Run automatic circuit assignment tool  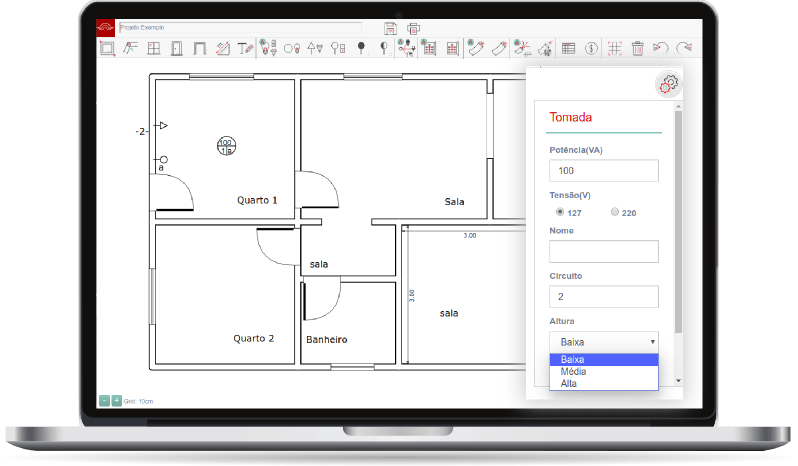coord(406,48)
